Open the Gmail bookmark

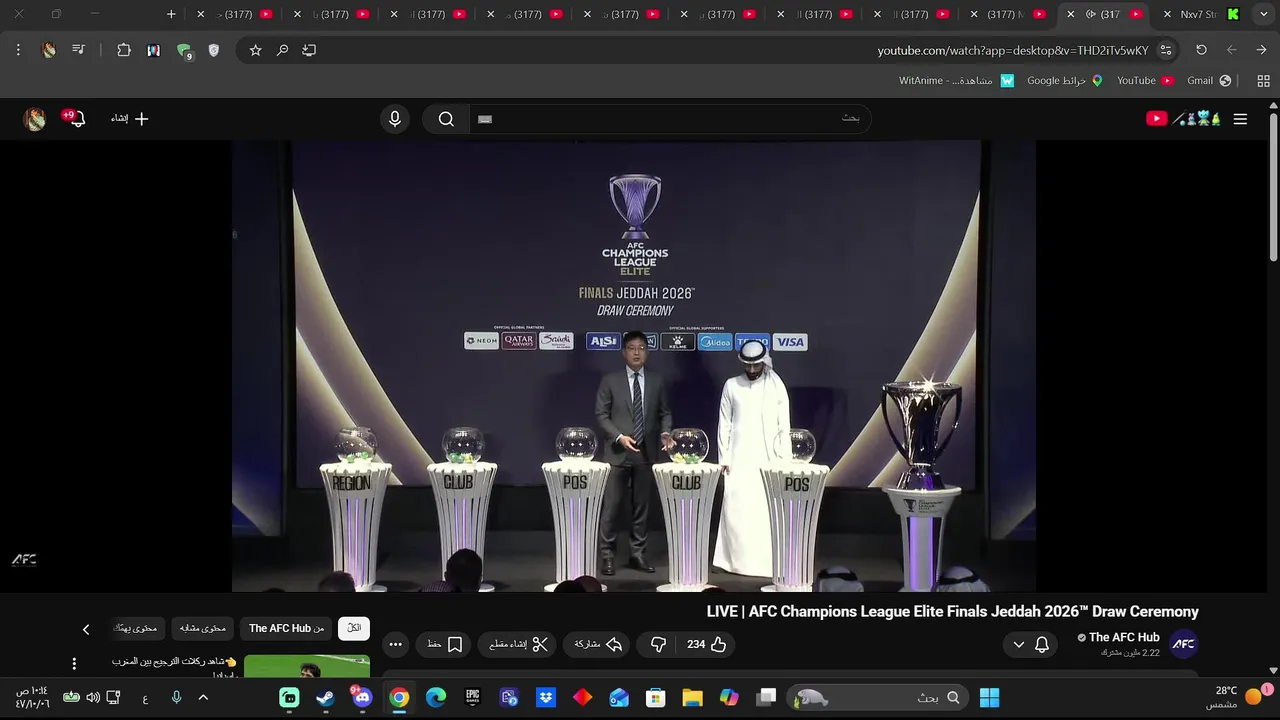tap(1209, 81)
